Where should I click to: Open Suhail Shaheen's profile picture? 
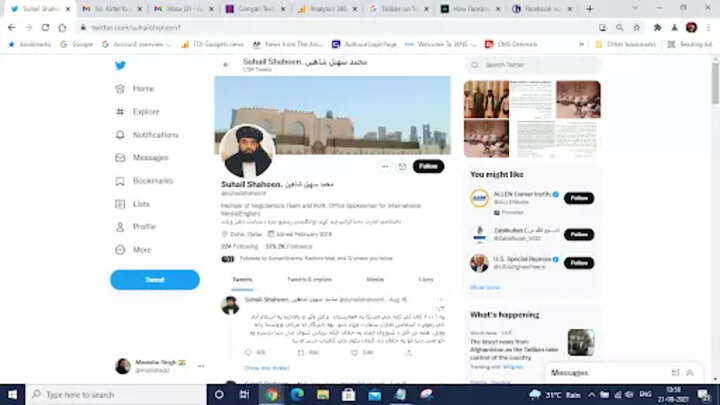247,151
